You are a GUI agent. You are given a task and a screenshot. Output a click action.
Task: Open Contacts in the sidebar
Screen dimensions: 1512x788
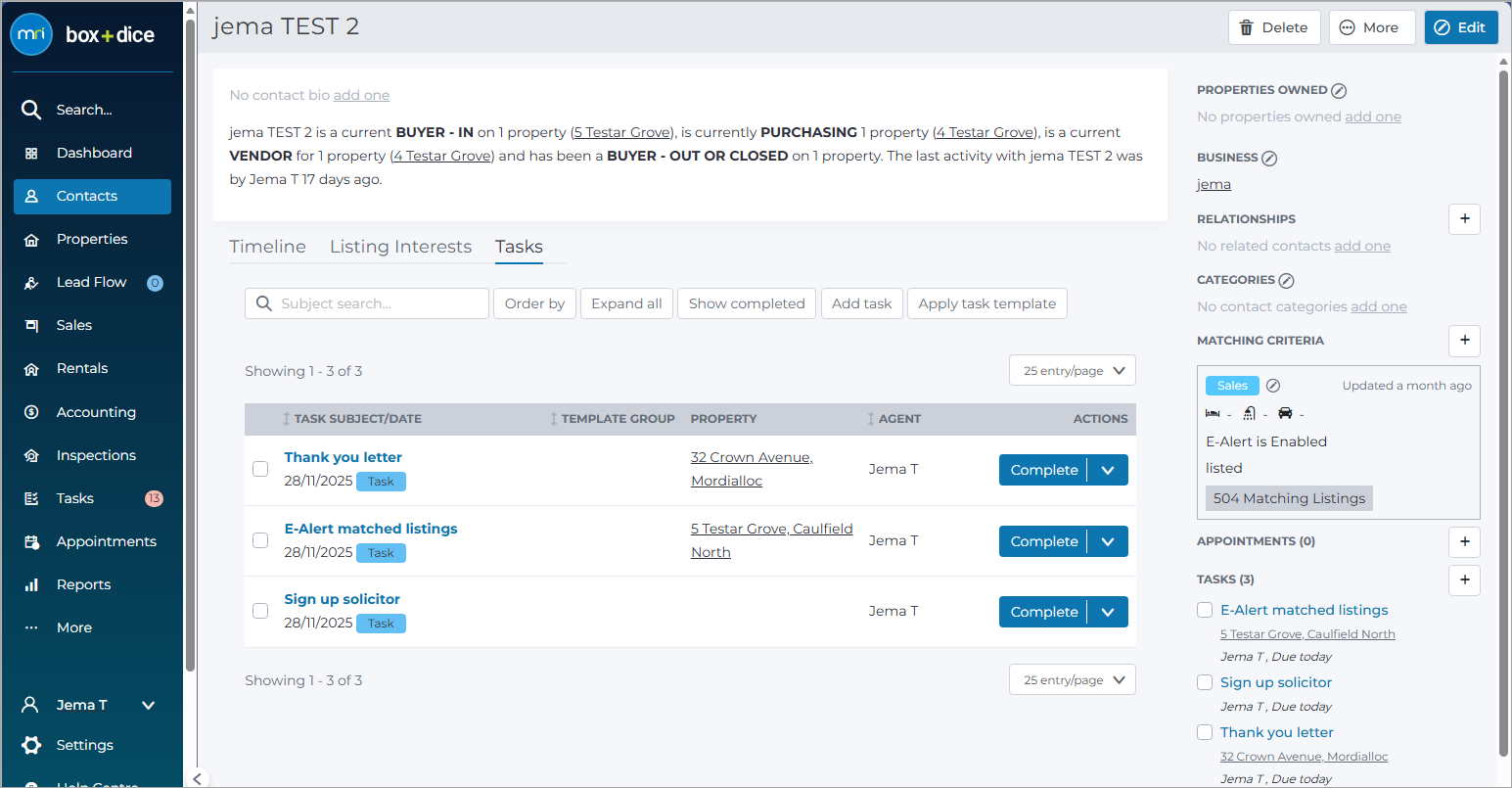tap(92, 196)
